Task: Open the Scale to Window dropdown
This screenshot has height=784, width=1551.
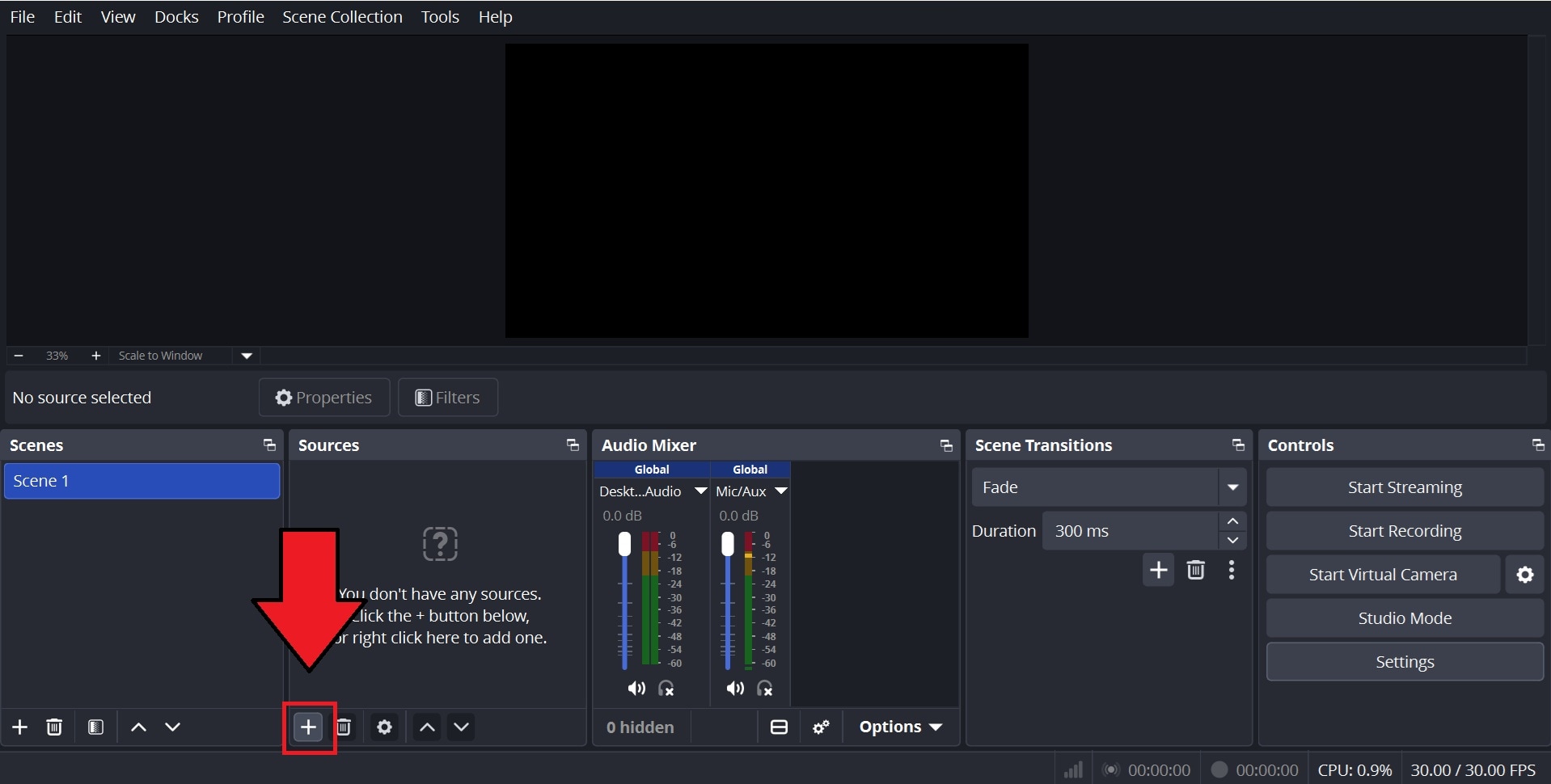Action: coord(247,356)
